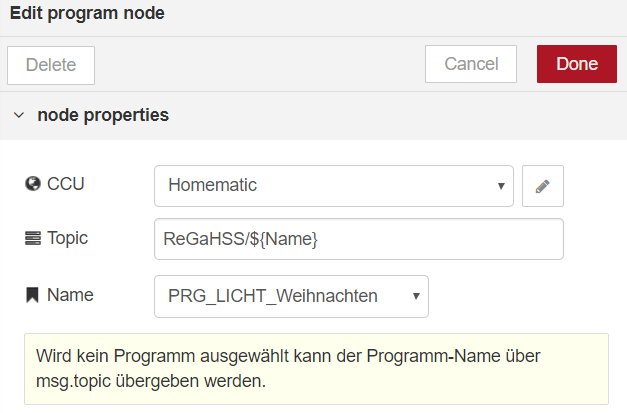Image resolution: width=627 pixels, height=413 pixels.
Task: Cancel editing the program node
Action: click(x=470, y=64)
